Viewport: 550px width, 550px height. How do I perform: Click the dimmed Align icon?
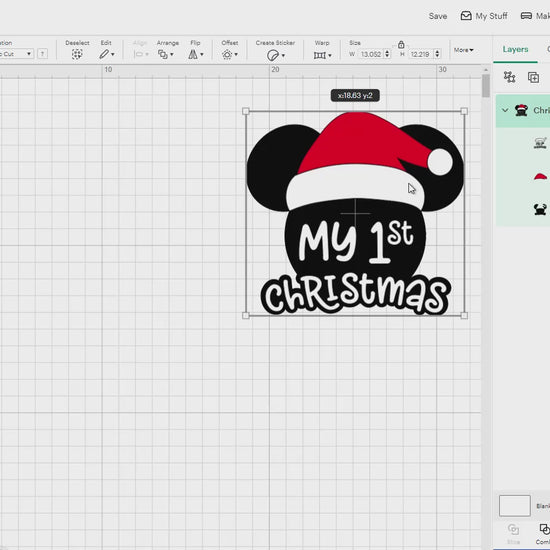click(x=139, y=54)
